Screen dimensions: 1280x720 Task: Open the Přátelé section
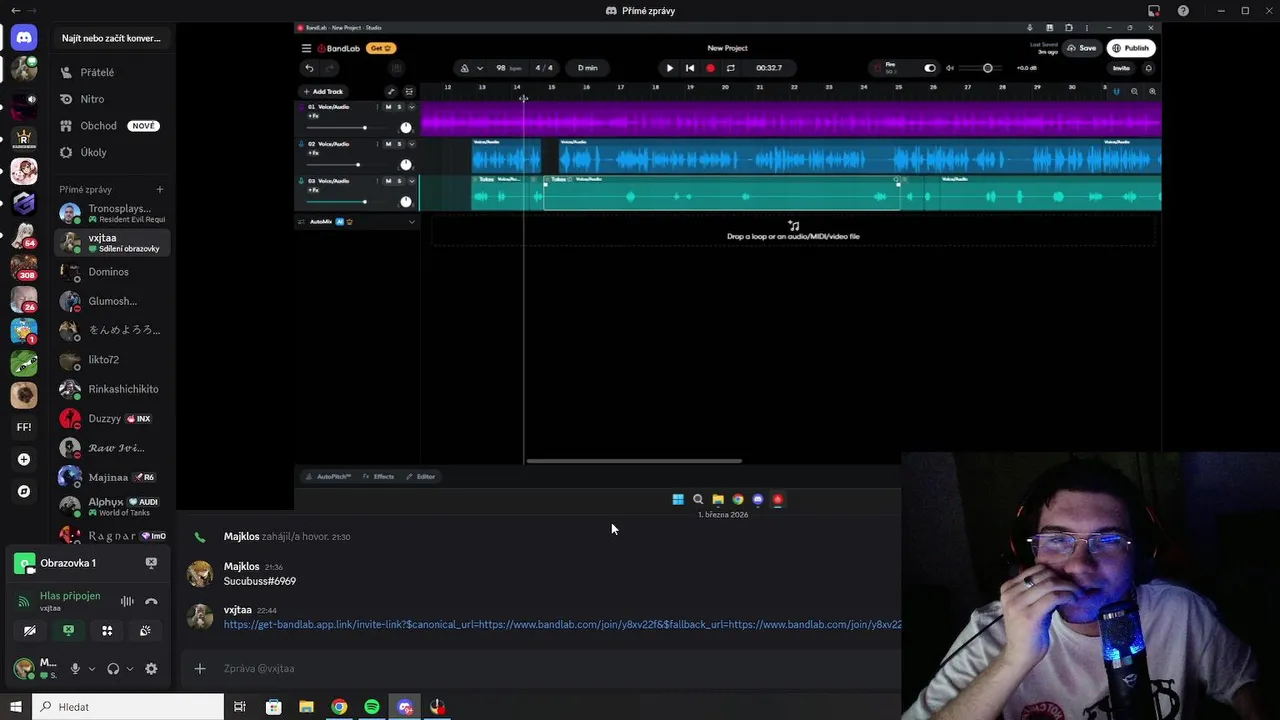click(112, 72)
